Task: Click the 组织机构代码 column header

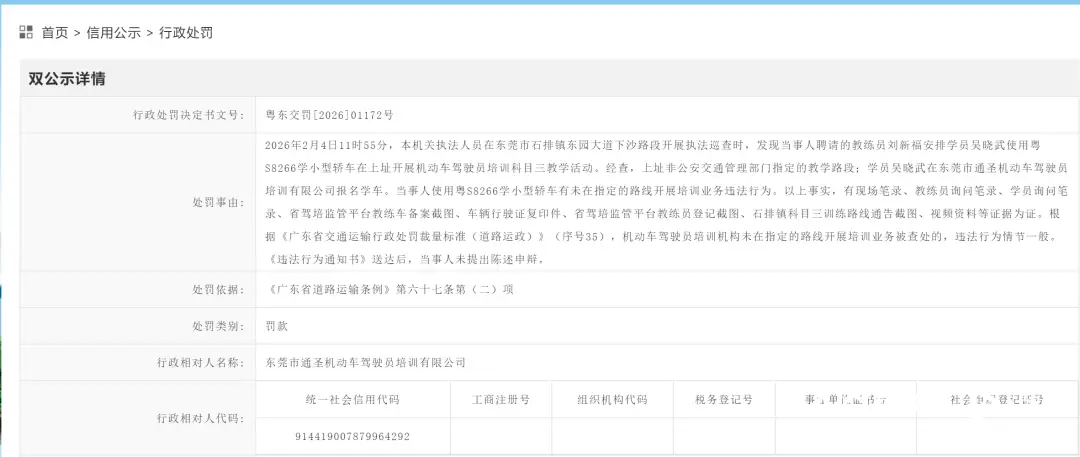Action: (612, 399)
